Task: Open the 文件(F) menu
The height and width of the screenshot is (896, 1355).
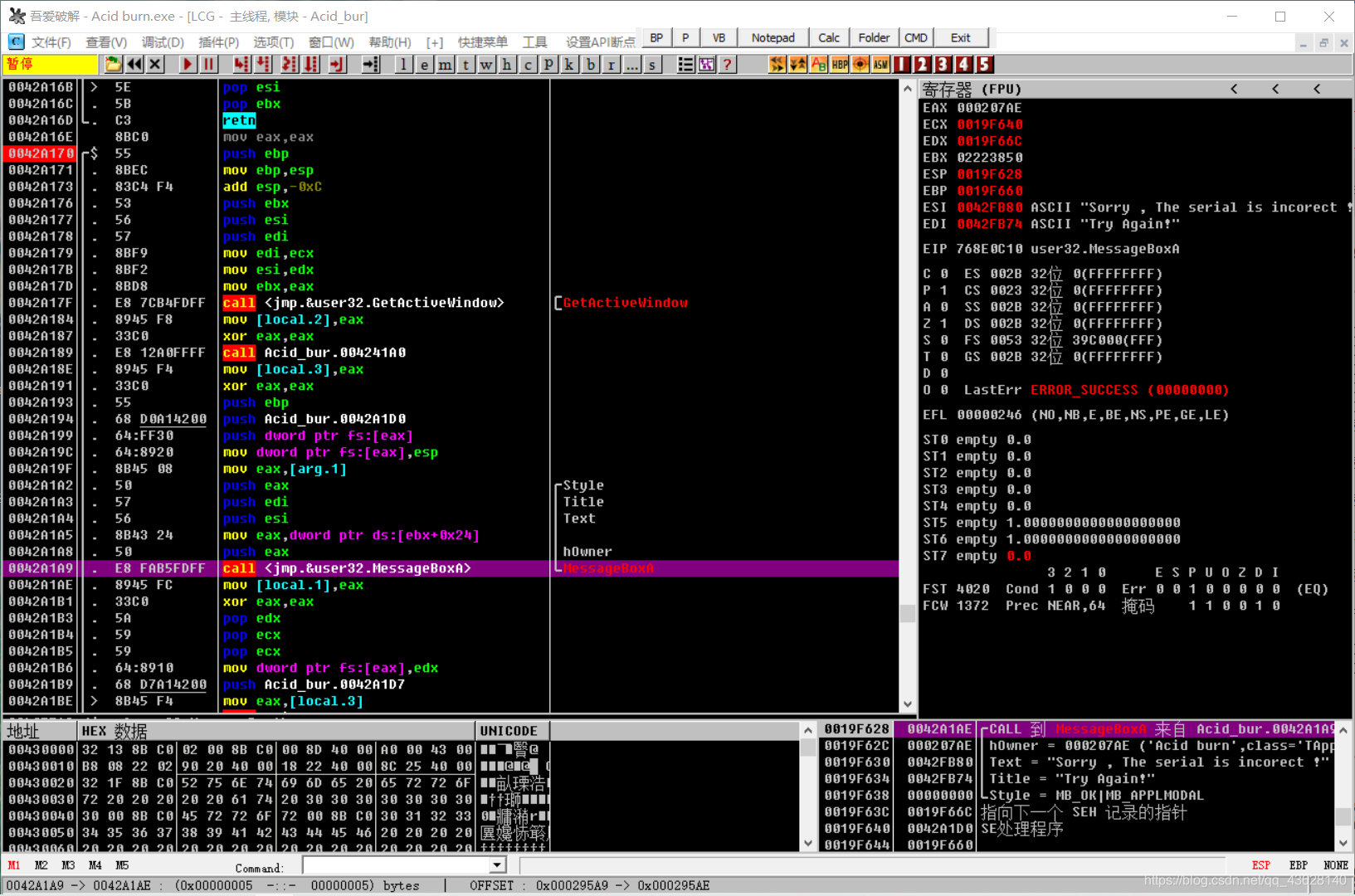Action: point(51,41)
